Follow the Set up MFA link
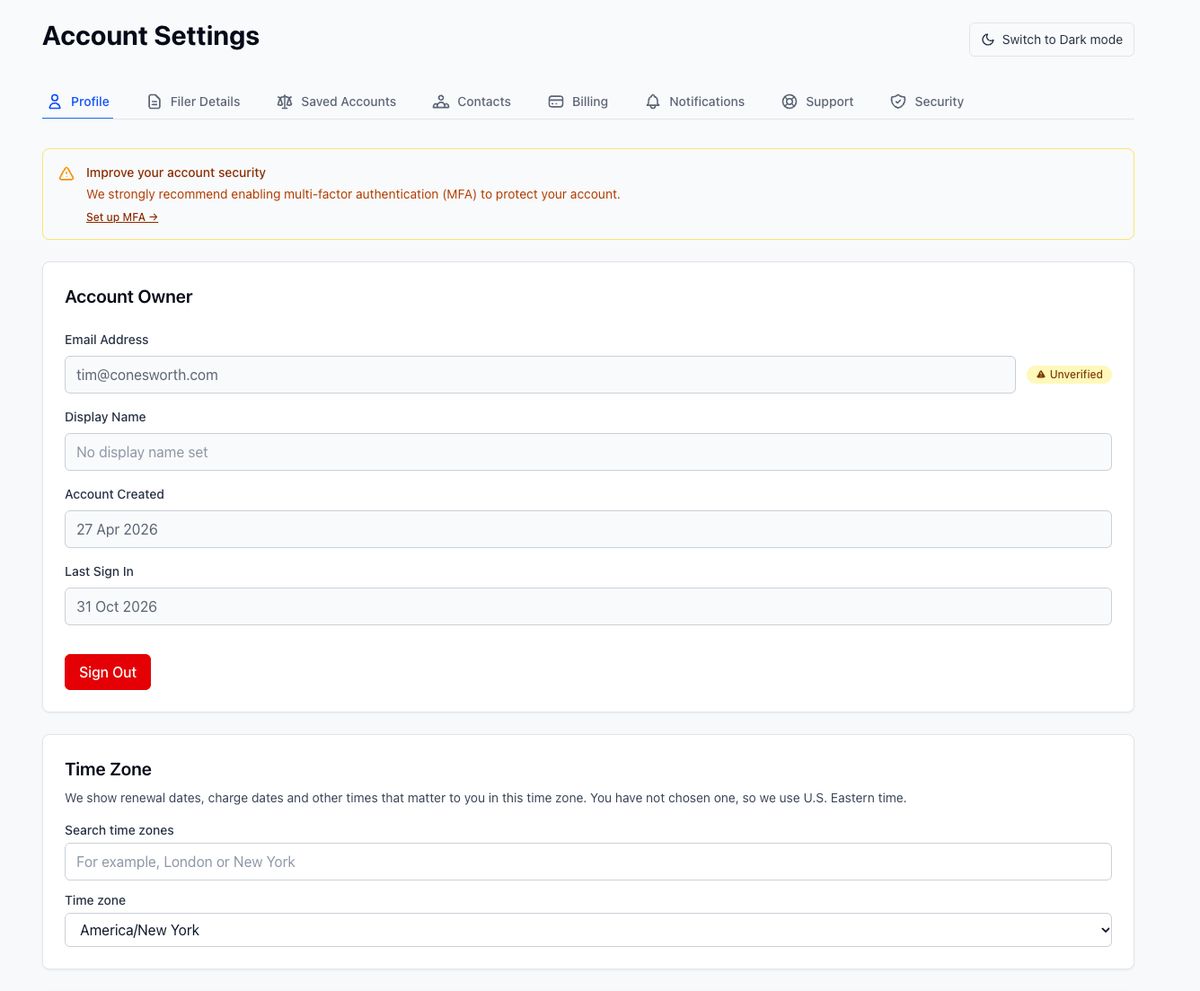 tap(122, 217)
